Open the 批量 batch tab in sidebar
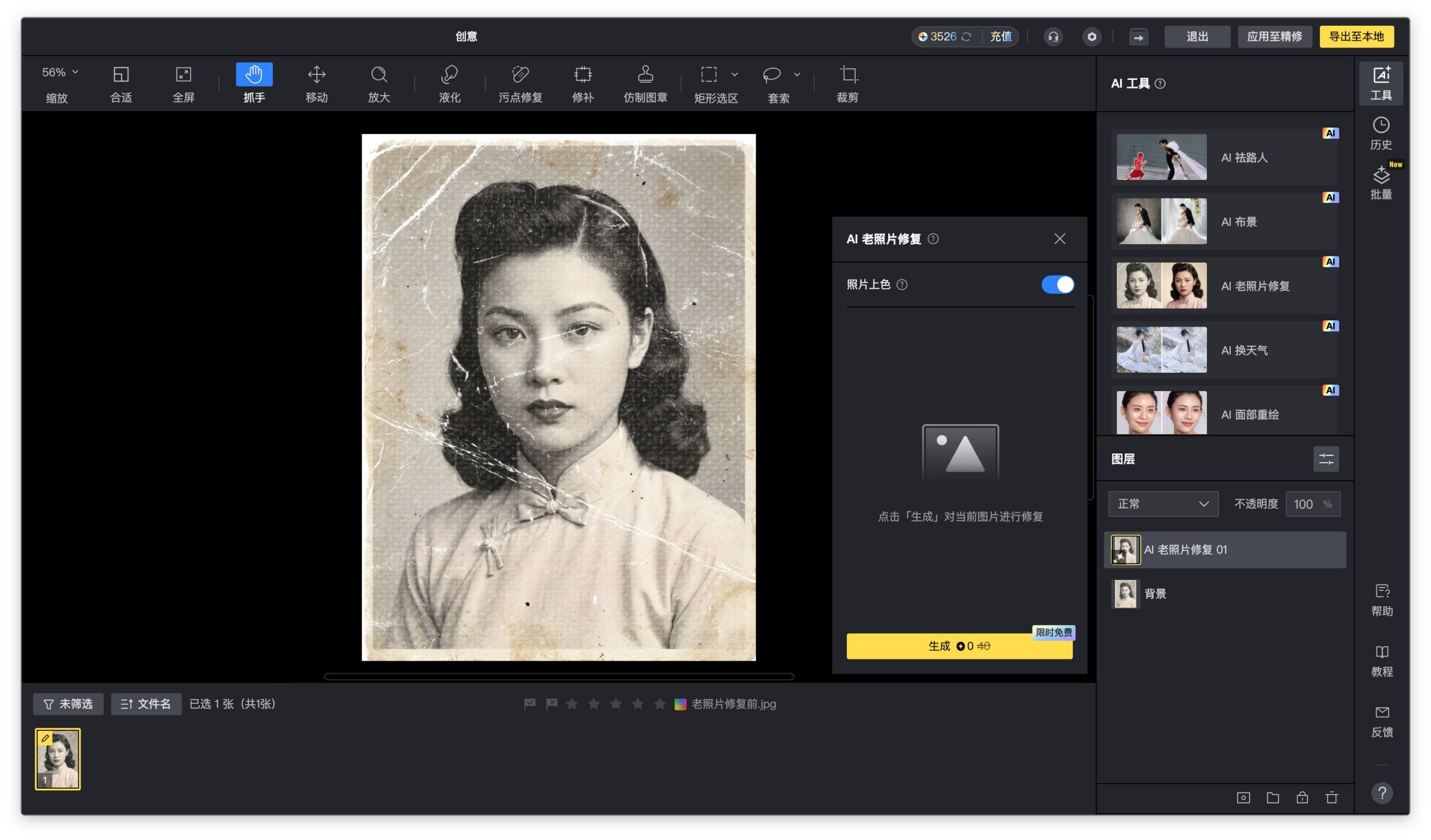The height and width of the screenshot is (840, 1431). 1381,183
